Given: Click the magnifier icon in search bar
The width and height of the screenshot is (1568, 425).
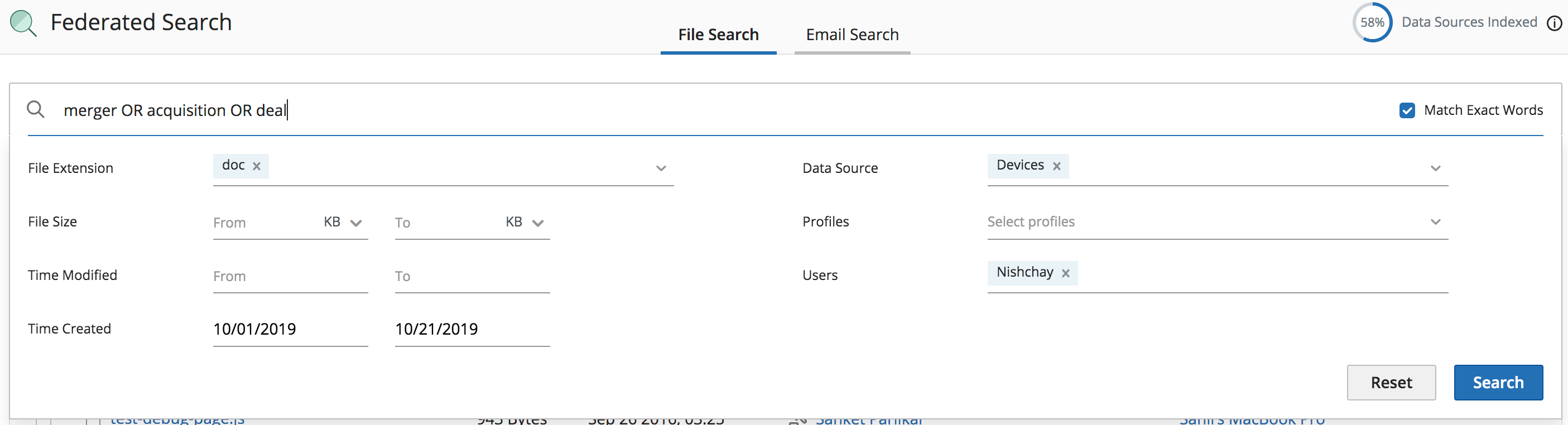Looking at the screenshot, I should click(x=36, y=109).
